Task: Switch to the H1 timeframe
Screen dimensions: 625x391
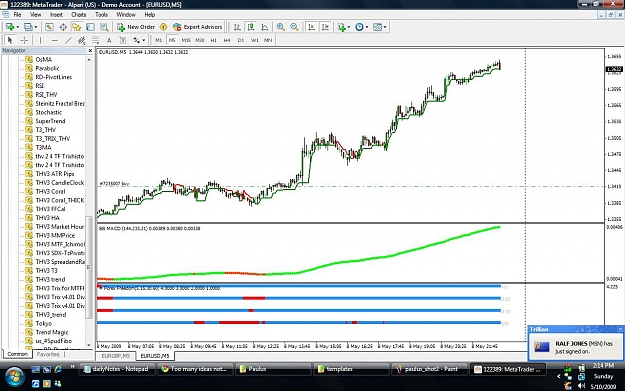Action: pos(214,40)
